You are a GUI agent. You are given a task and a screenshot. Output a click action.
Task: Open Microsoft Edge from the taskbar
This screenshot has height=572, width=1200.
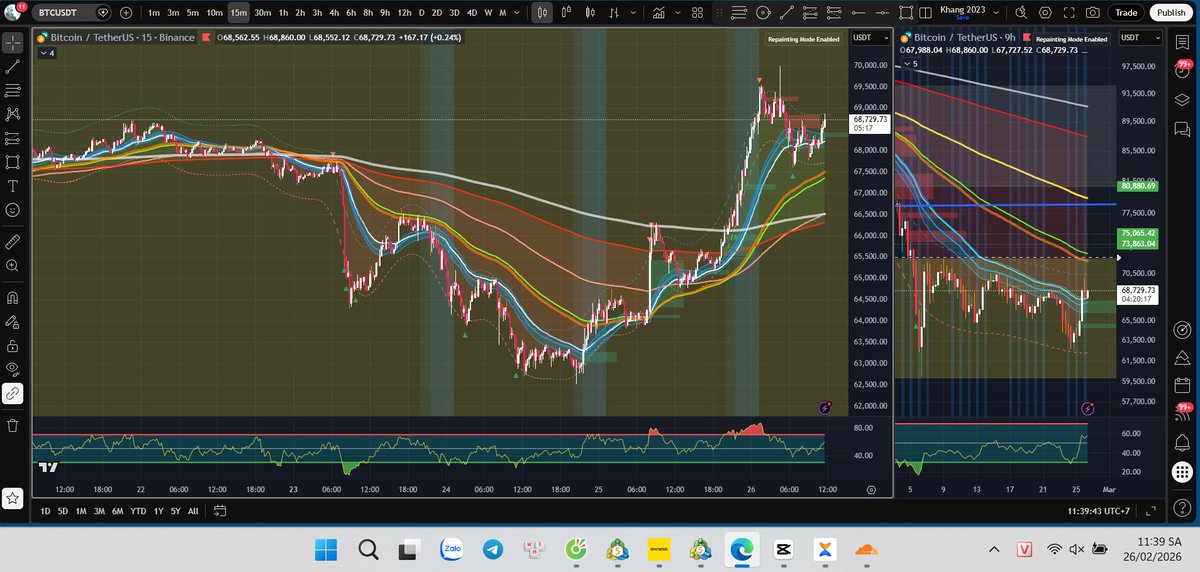point(741,549)
